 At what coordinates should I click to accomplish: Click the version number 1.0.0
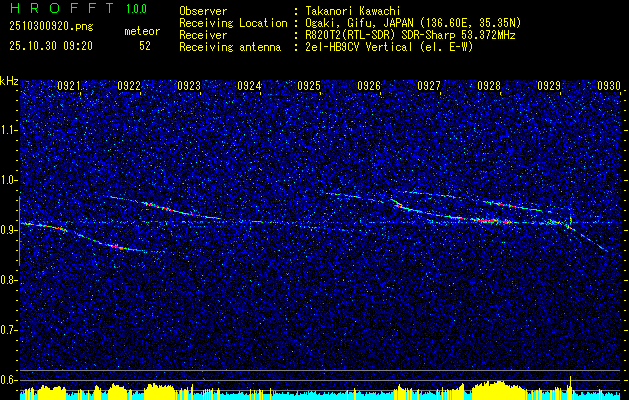click(136, 9)
